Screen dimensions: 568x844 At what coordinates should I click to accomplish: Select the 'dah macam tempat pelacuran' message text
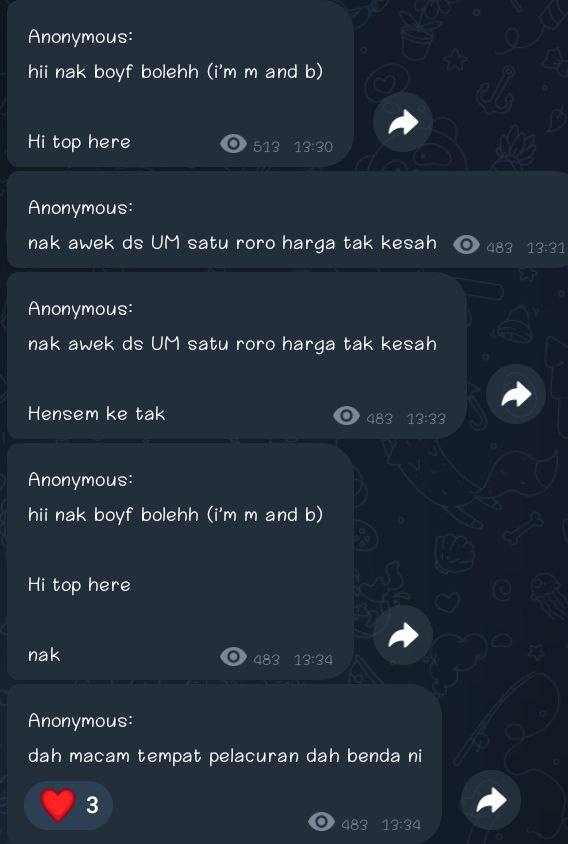225,756
